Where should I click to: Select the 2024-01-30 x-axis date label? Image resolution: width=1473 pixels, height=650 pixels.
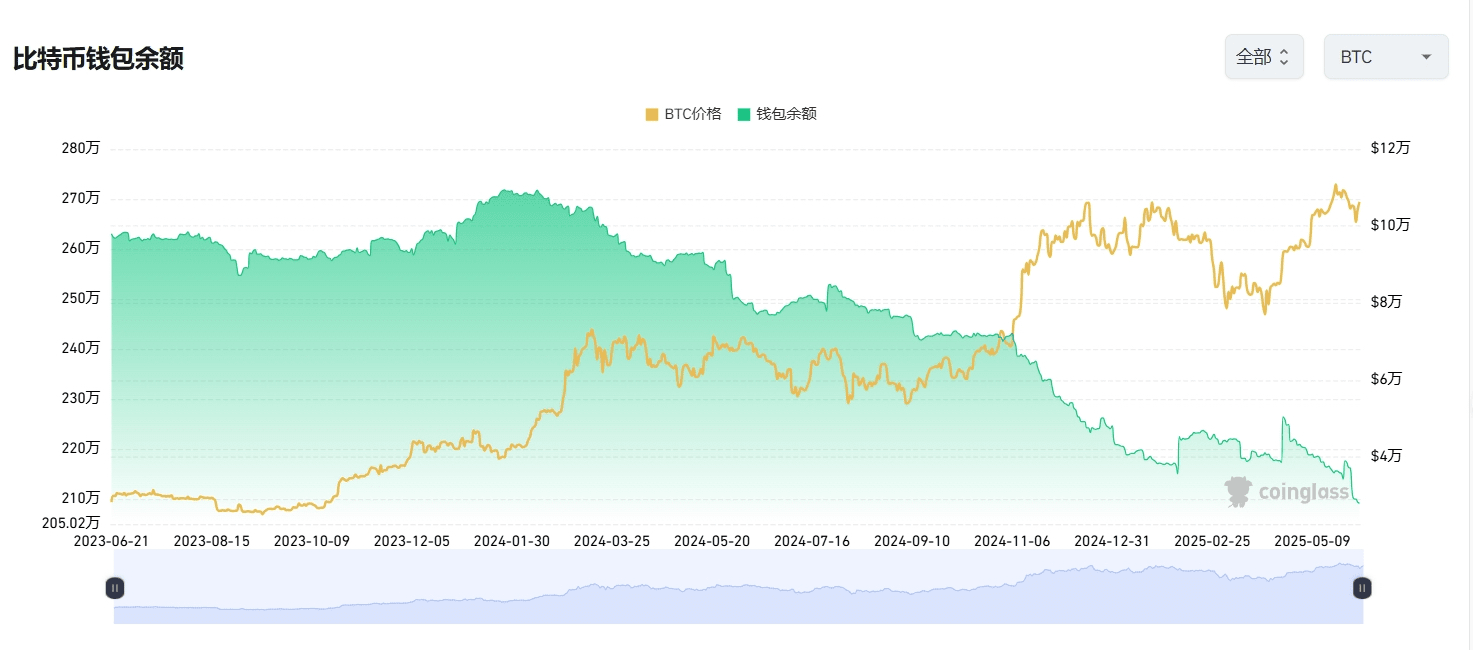point(511,540)
